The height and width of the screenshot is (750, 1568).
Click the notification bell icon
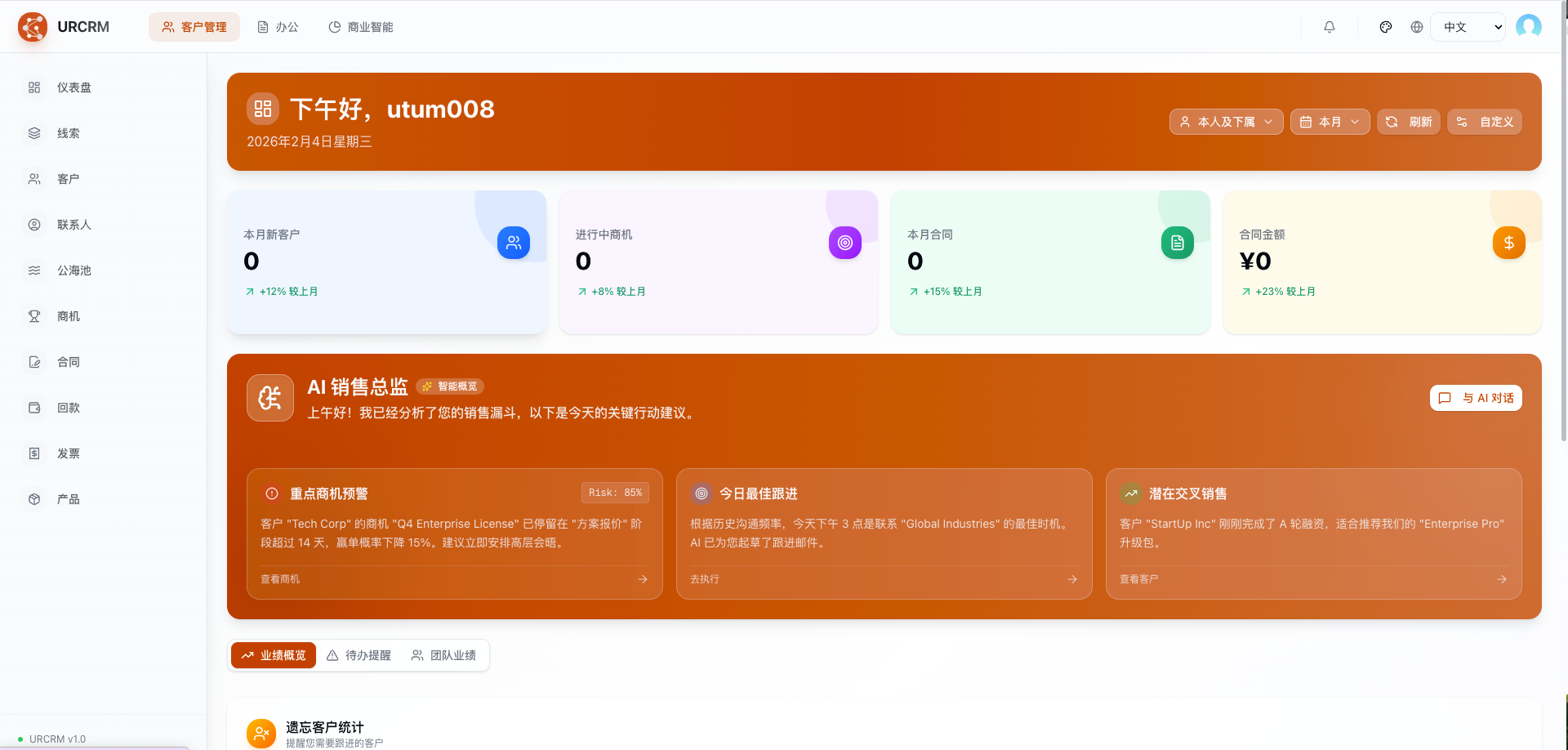pyautogui.click(x=1330, y=26)
